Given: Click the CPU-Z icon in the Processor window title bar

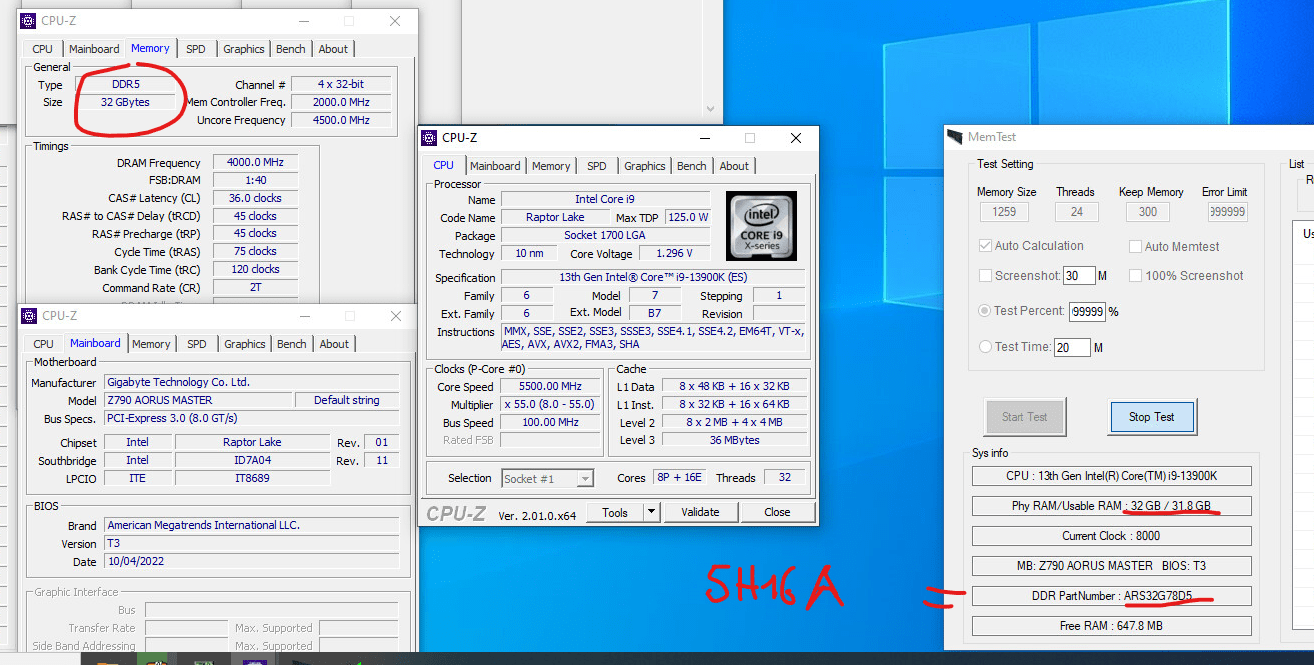Looking at the screenshot, I should click(x=429, y=138).
